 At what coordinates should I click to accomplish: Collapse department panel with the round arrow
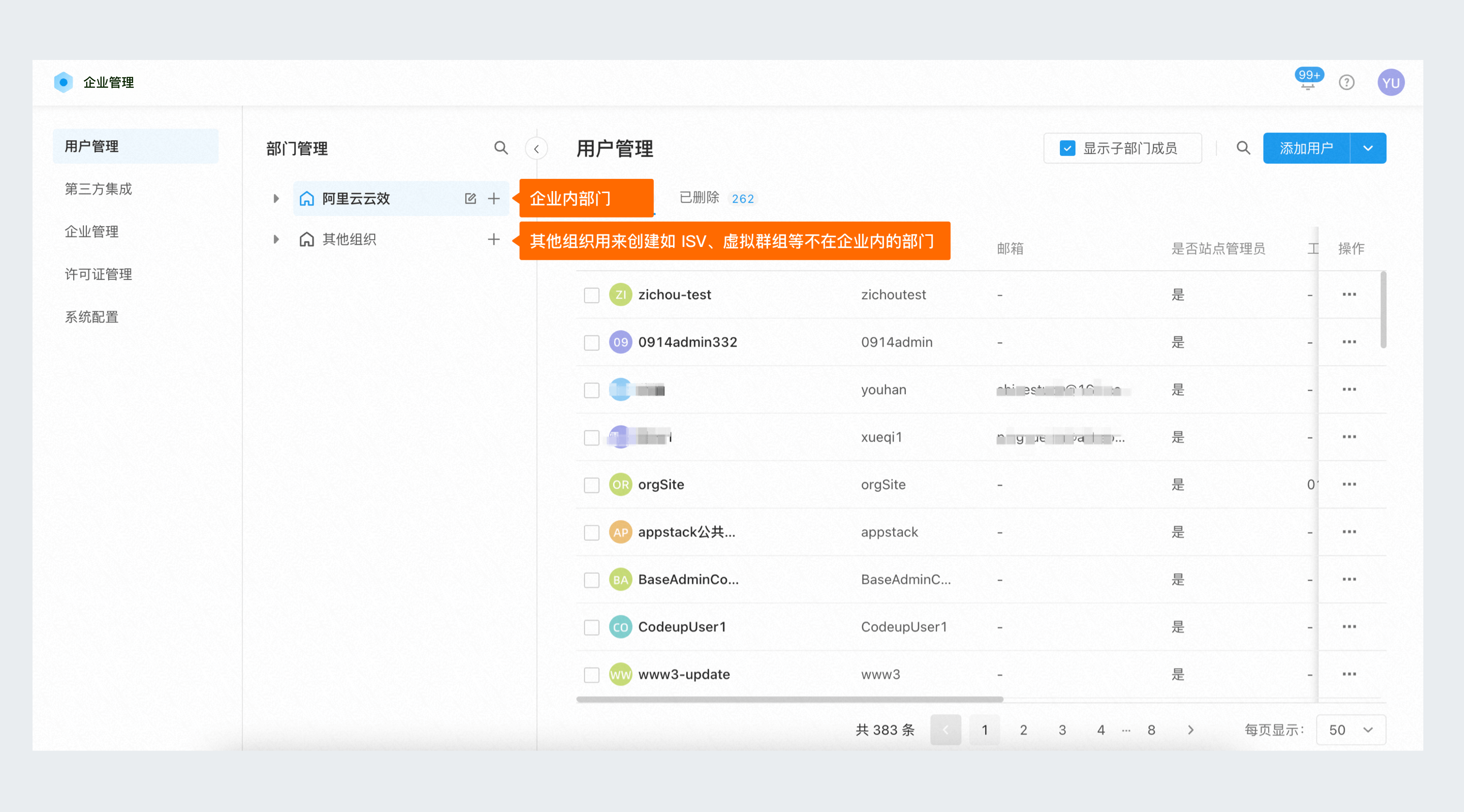[x=536, y=149]
